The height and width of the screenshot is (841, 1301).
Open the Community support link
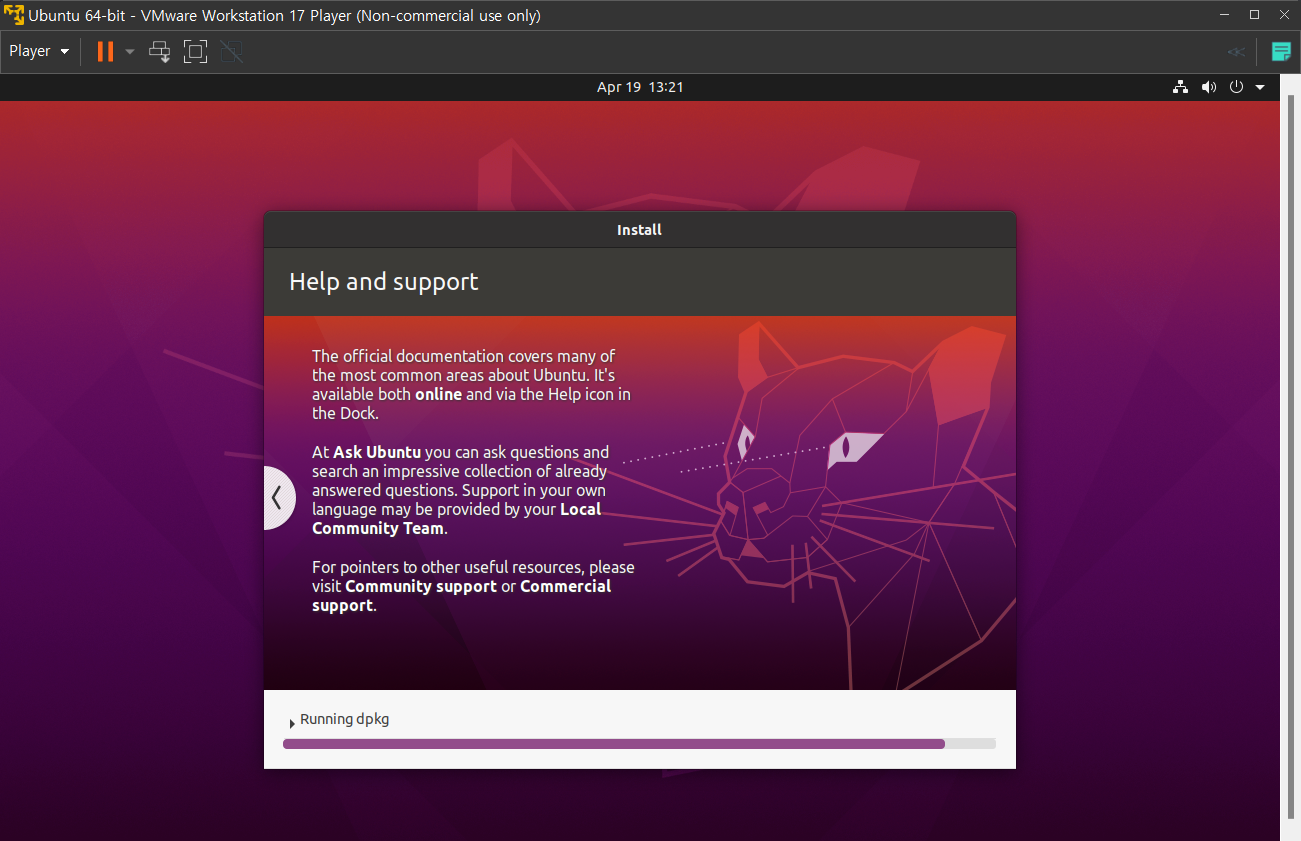point(421,586)
